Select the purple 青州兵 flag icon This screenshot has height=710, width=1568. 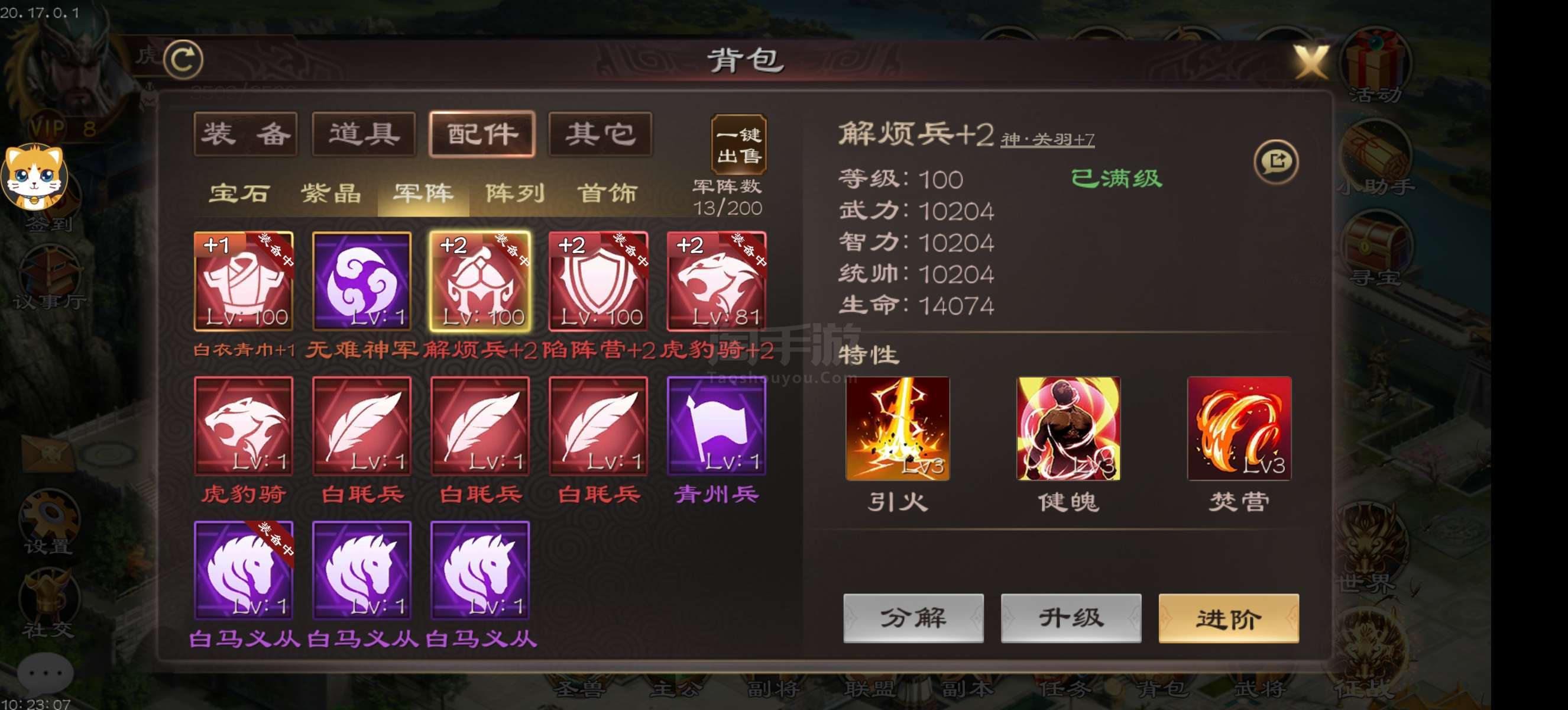pyautogui.click(x=717, y=425)
